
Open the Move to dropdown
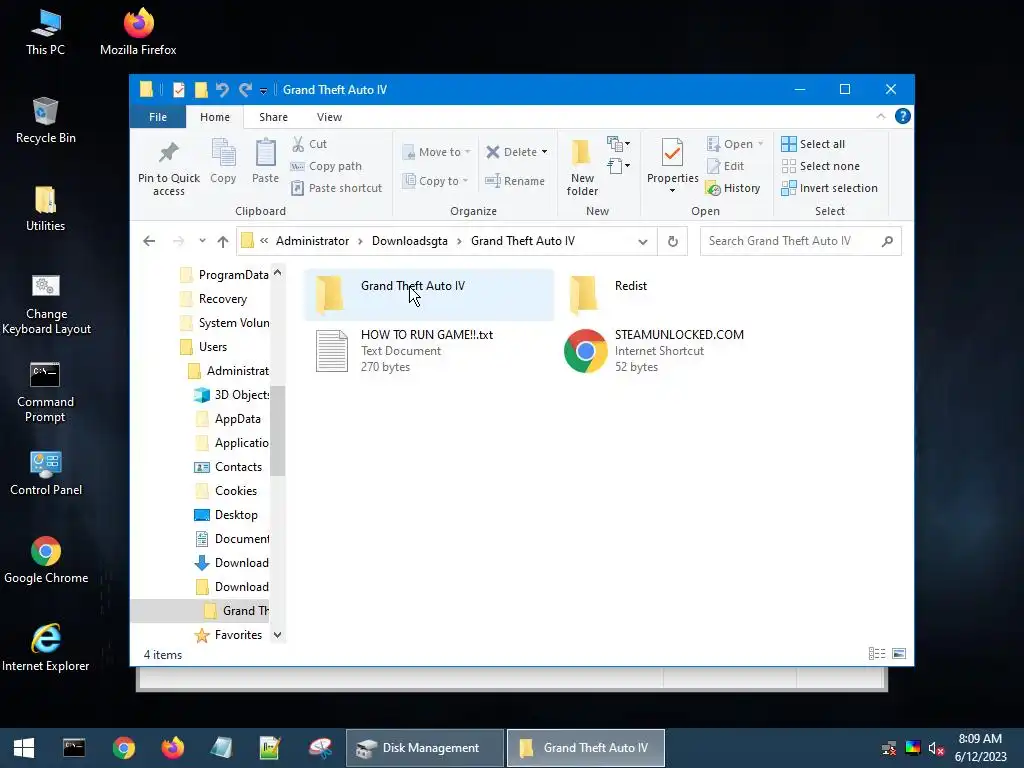[436, 152]
